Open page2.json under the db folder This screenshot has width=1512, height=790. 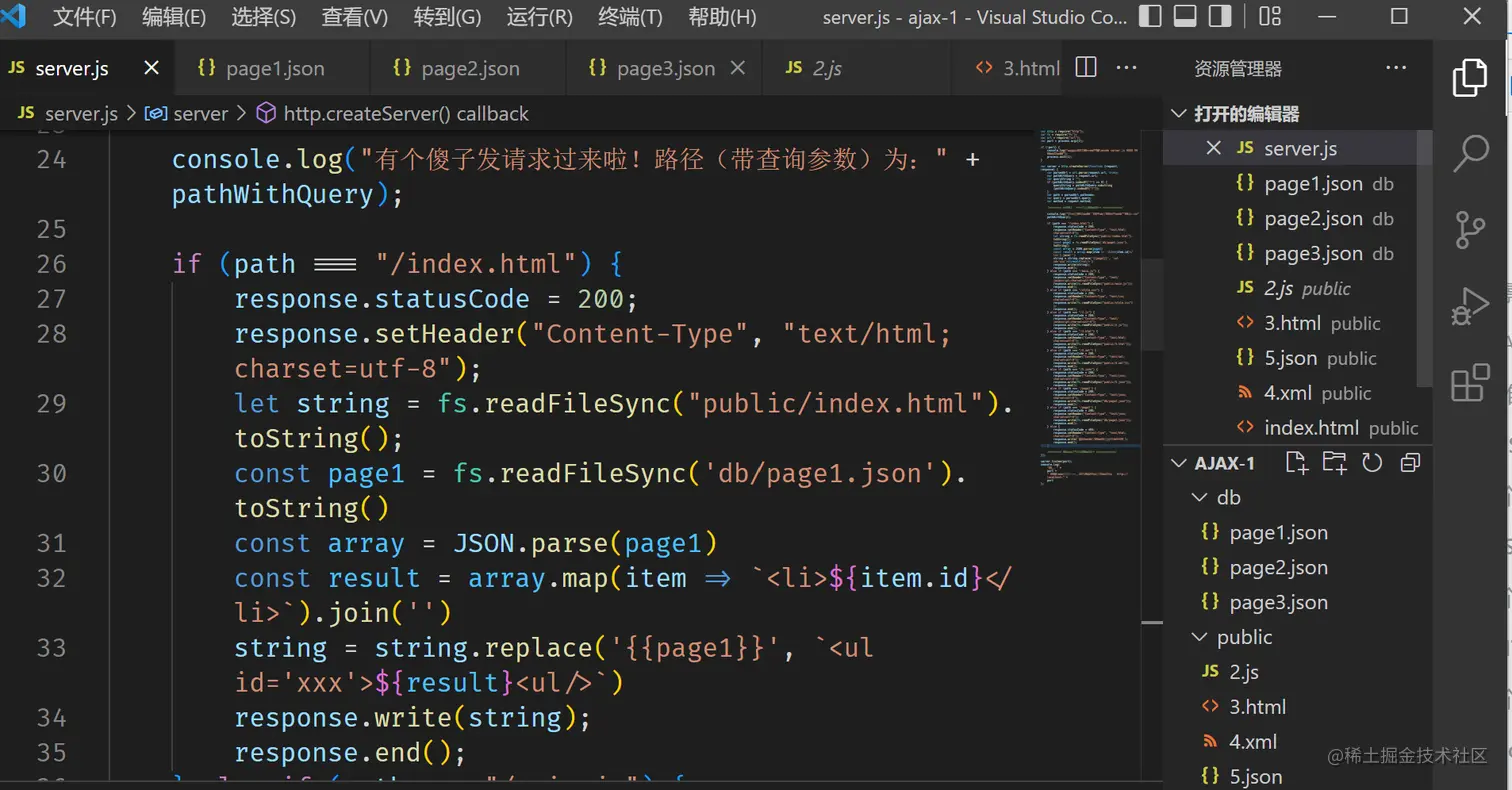click(1297, 567)
